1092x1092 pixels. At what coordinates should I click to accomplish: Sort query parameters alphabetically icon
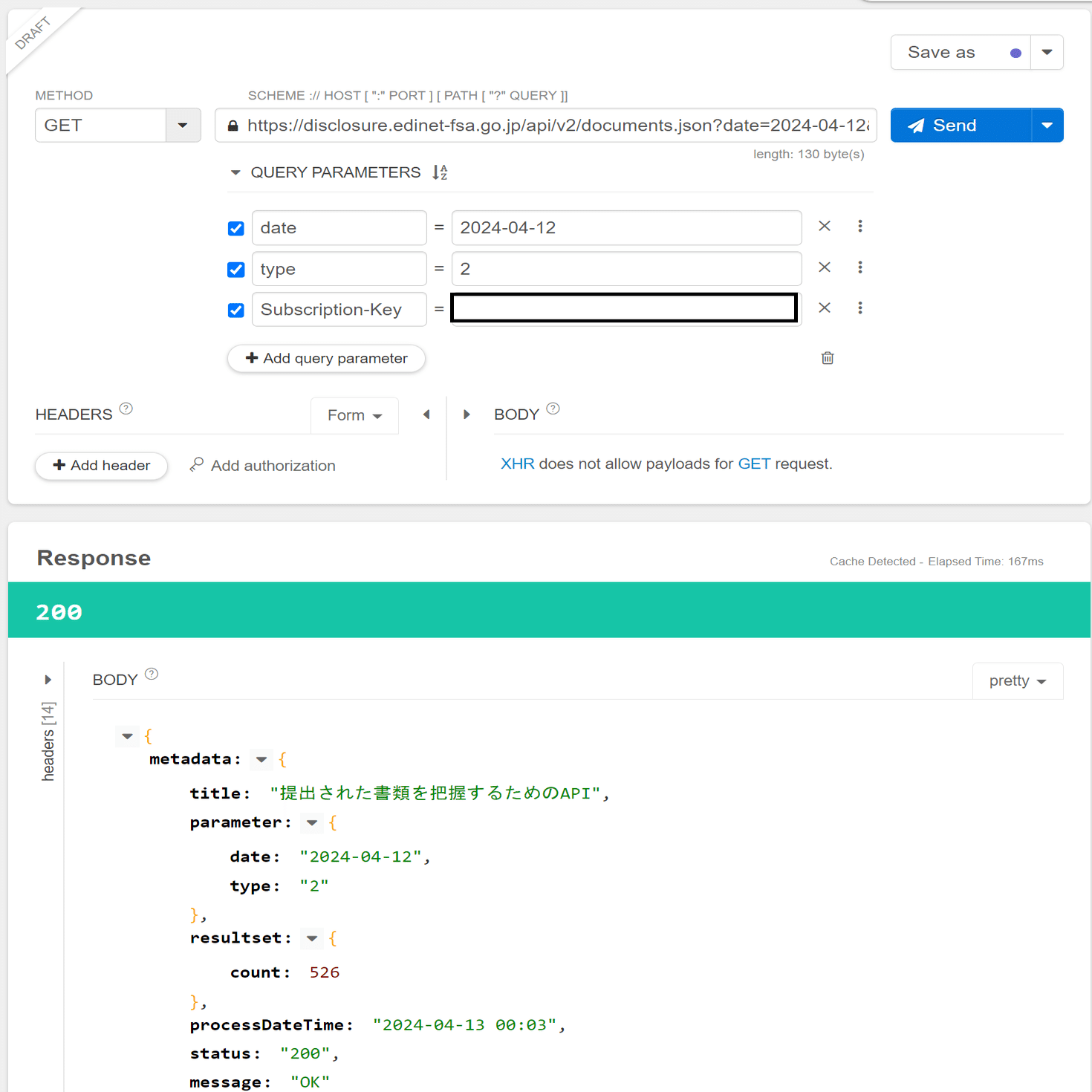[440, 172]
